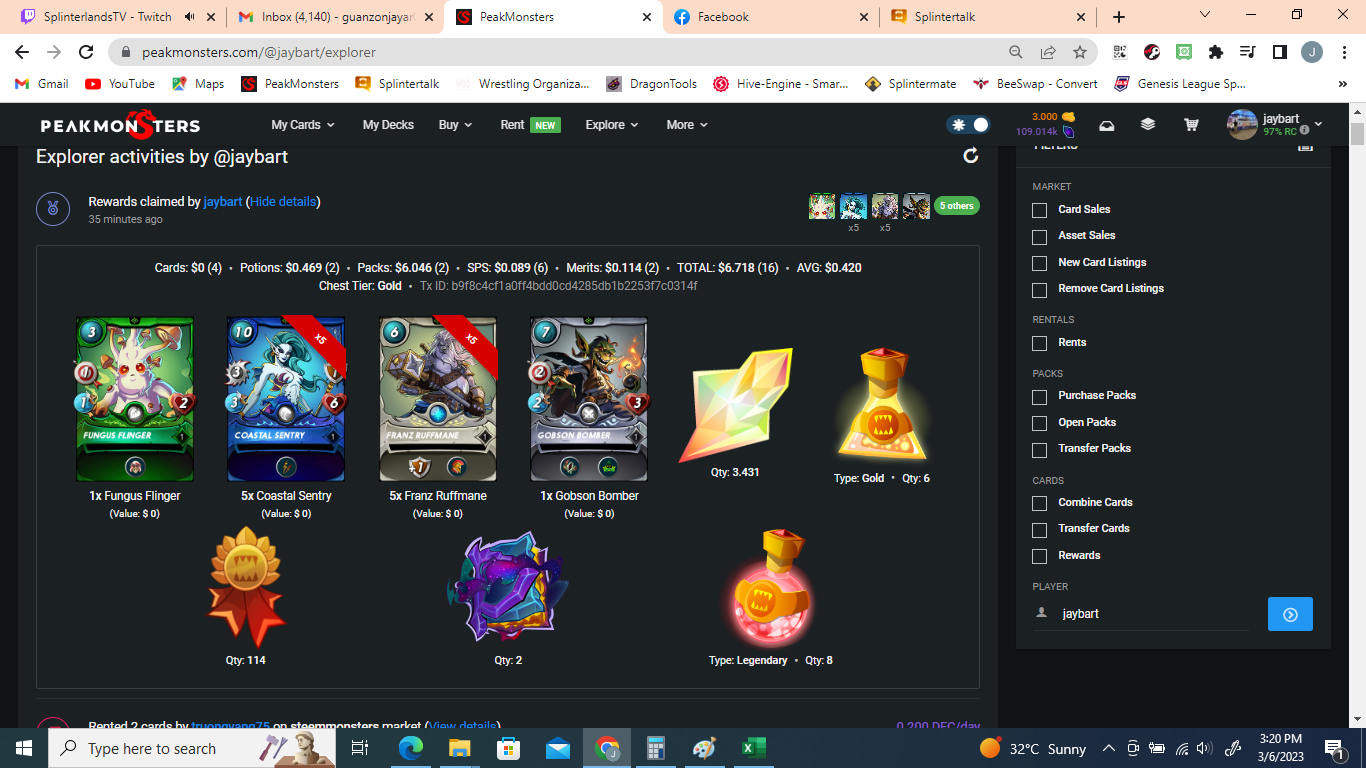Click the merits medal reward image
Screen dimensions: 1366x768
coord(246,587)
